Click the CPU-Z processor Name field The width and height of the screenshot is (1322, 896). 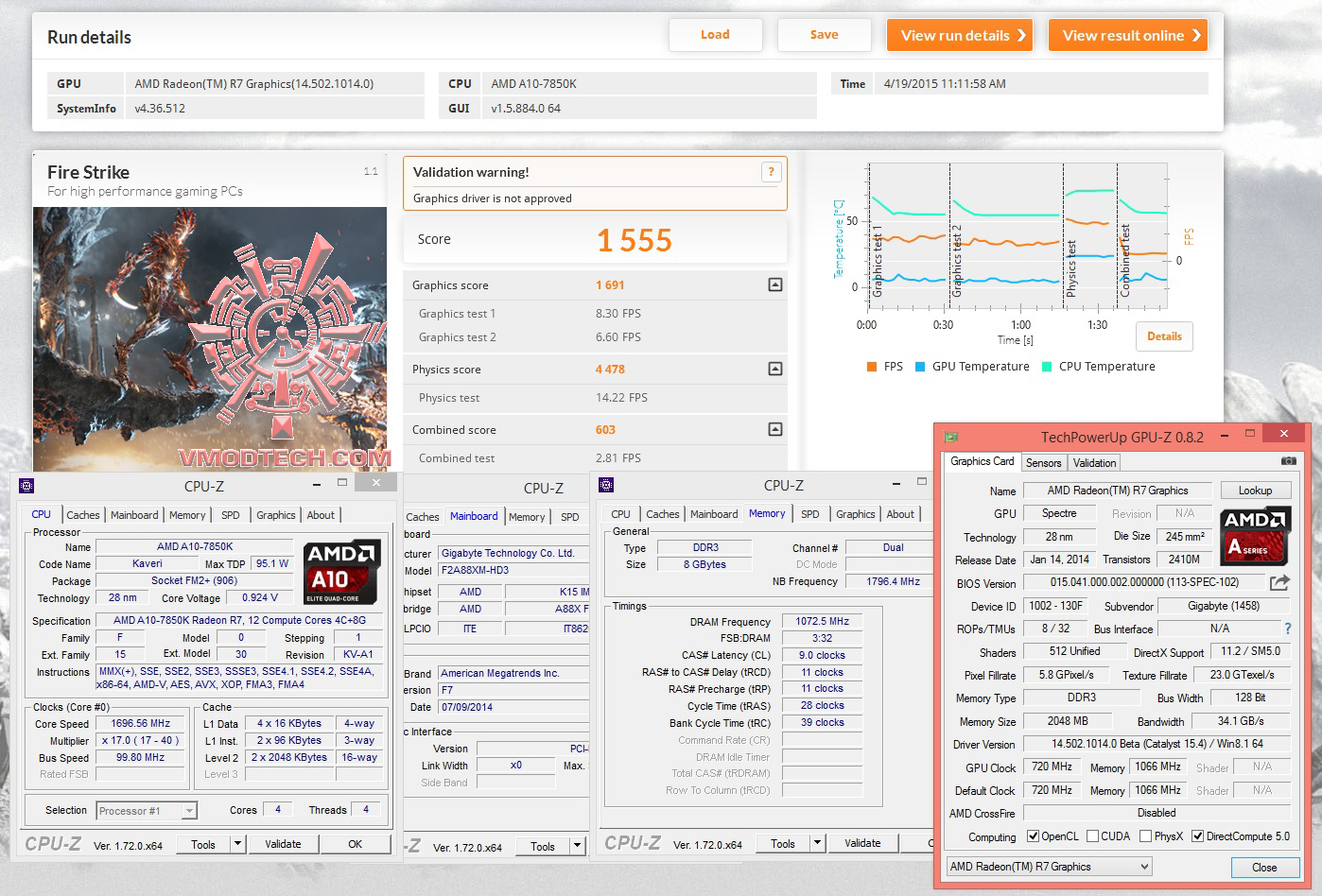(195, 546)
